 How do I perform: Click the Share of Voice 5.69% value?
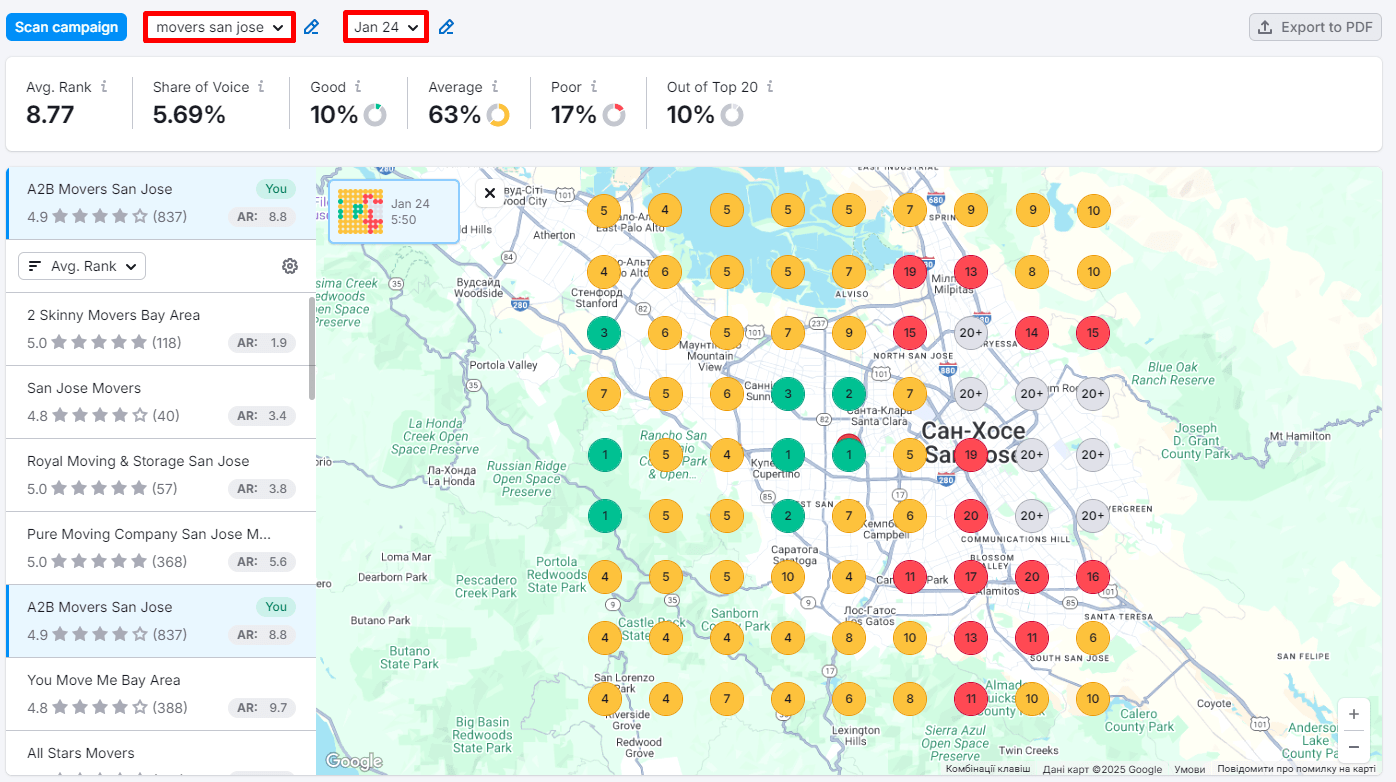click(x=189, y=115)
